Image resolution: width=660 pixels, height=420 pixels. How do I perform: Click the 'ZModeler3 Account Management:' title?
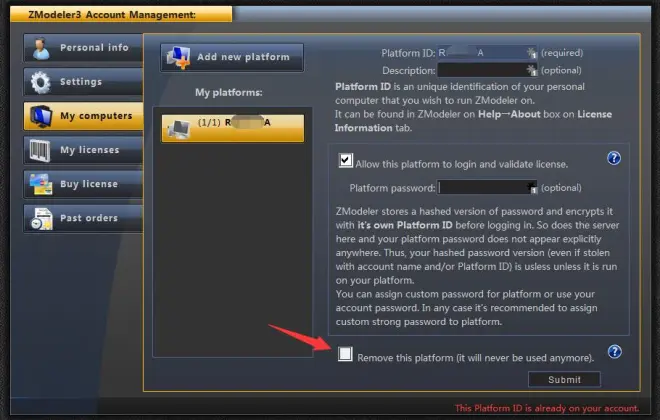click(112, 15)
